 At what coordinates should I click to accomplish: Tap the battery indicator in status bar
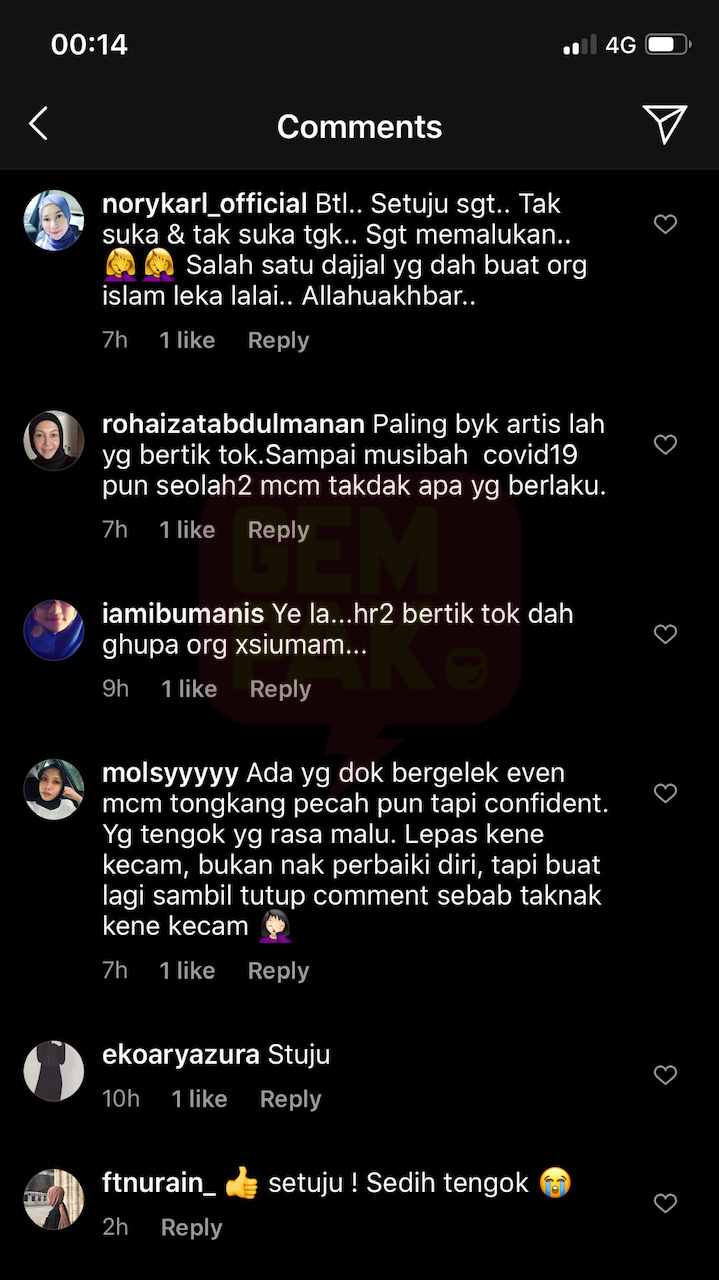point(667,45)
